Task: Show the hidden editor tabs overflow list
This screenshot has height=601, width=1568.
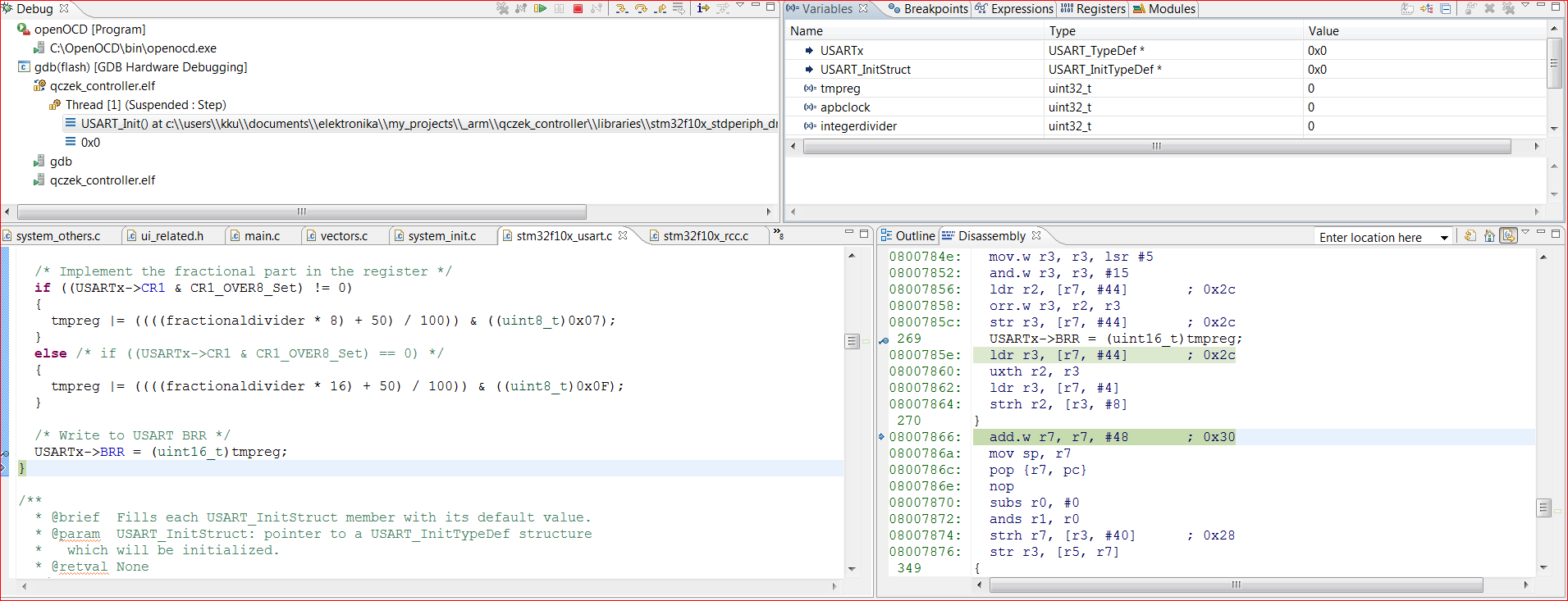Action: [x=779, y=235]
